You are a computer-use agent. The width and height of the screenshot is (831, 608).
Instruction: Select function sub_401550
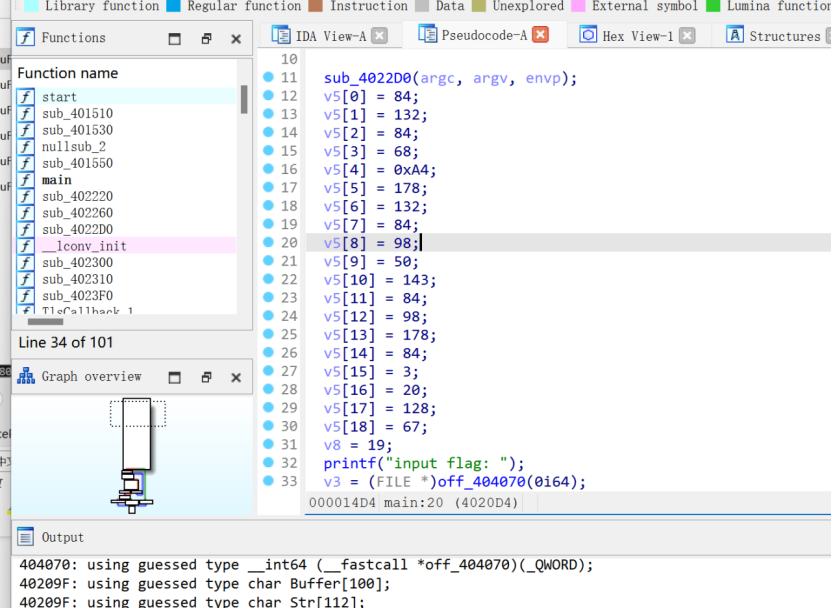coord(125,163)
